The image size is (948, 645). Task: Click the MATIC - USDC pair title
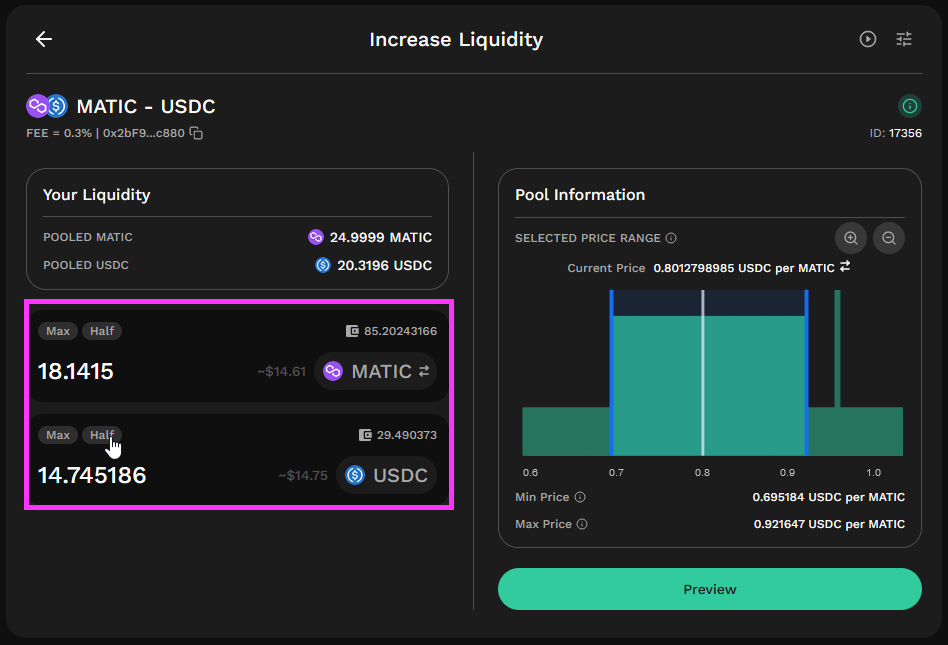tap(146, 106)
